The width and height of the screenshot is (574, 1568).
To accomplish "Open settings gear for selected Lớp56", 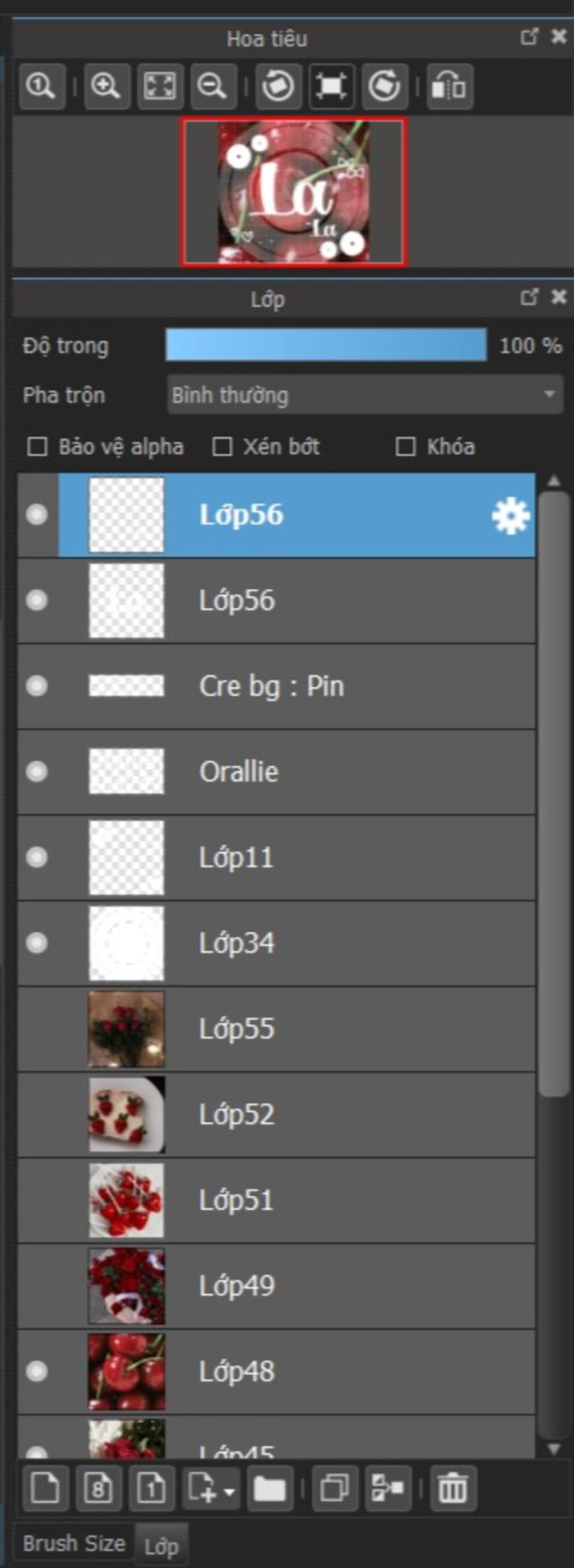I will [510, 516].
